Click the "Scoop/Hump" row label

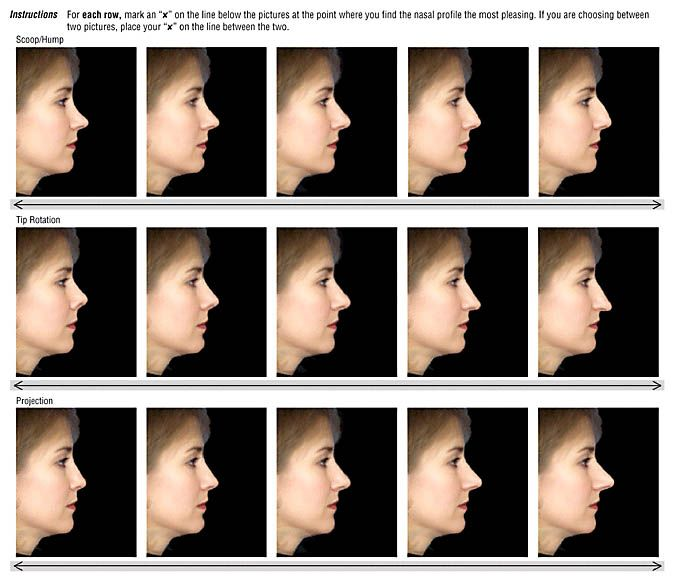[x=40, y=40]
